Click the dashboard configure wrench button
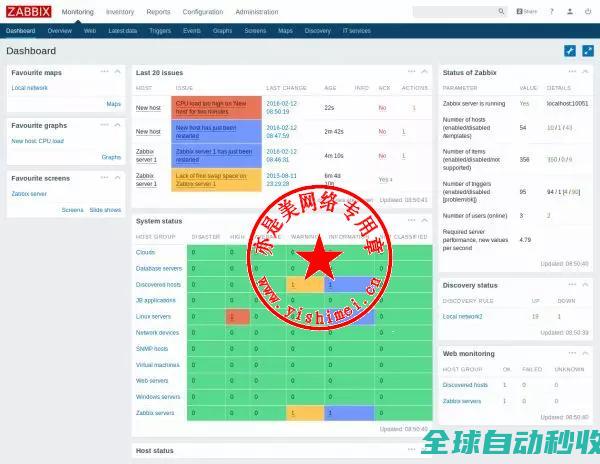Screen dimensions: 600x464 point(569,51)
